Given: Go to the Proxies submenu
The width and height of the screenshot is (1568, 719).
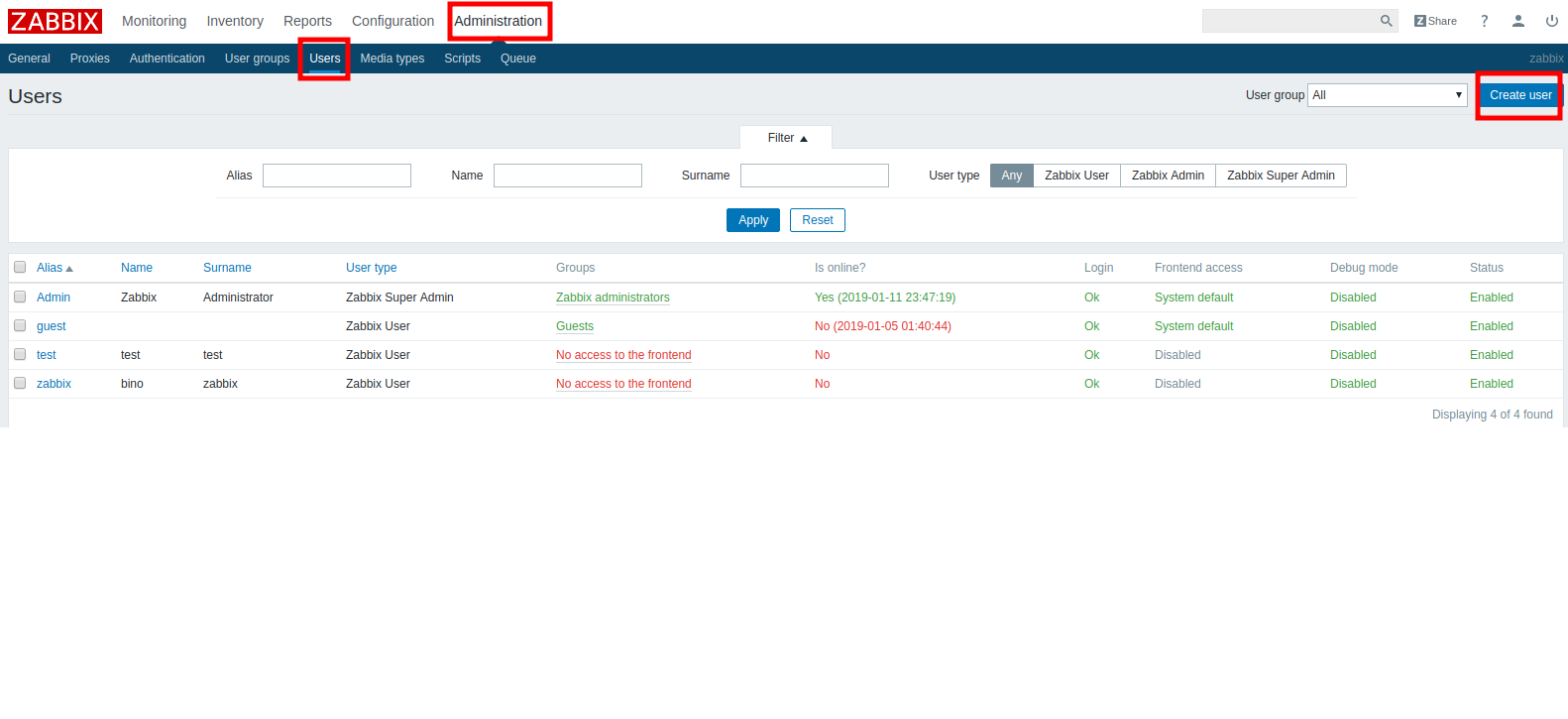Looking at the screenshot, I should click(90, 59).
